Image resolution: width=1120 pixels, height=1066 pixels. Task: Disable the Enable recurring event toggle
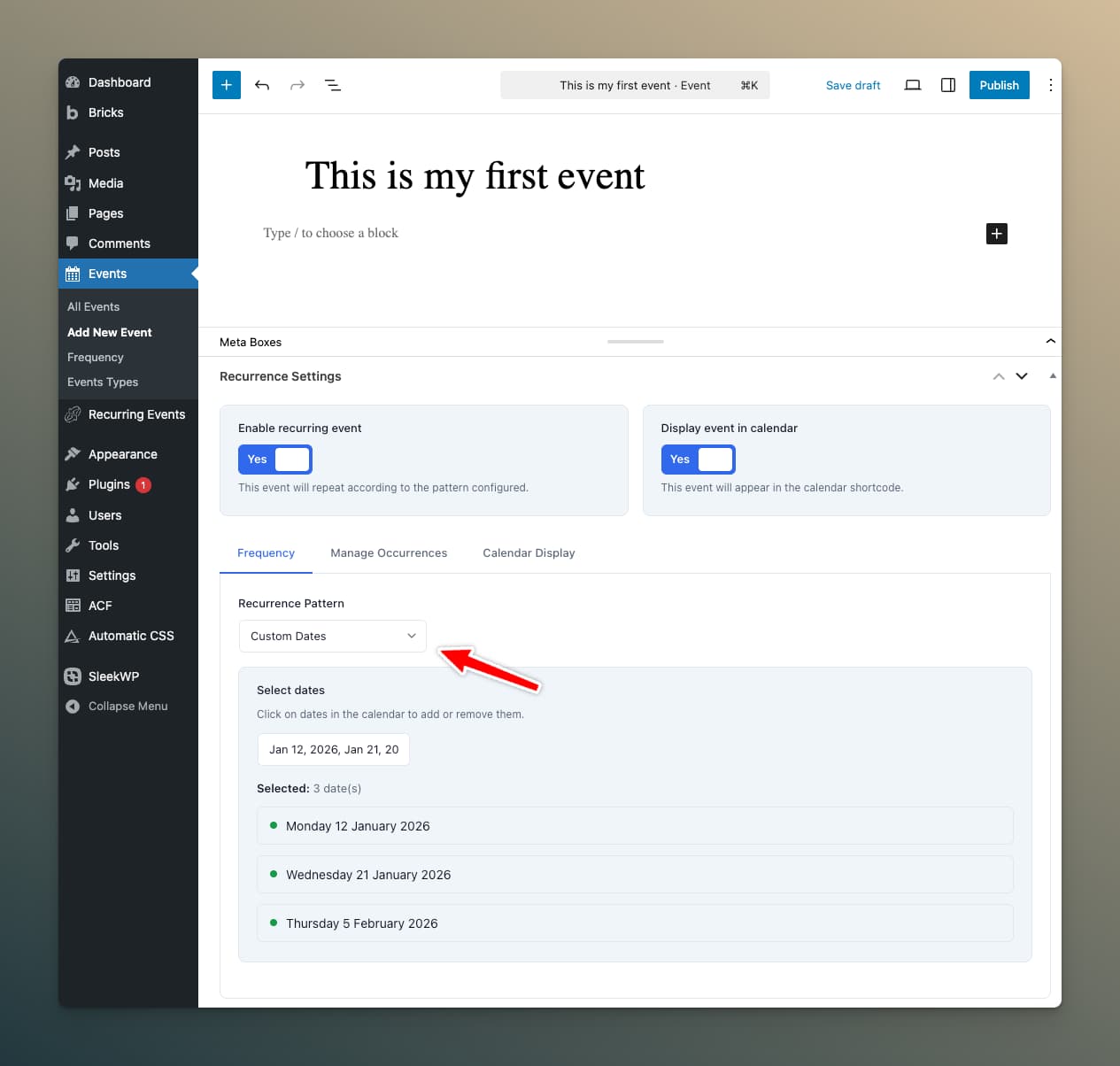[274, 459]
